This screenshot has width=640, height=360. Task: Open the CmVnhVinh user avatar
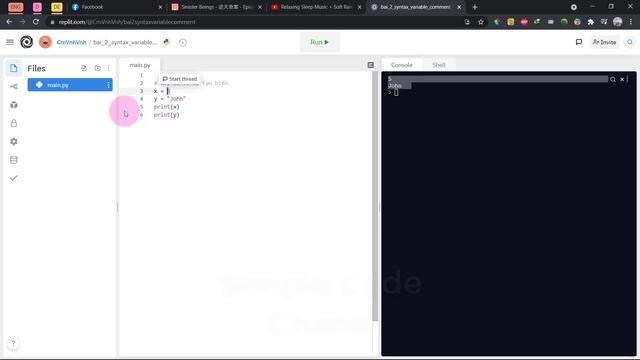tap(45, 42)
